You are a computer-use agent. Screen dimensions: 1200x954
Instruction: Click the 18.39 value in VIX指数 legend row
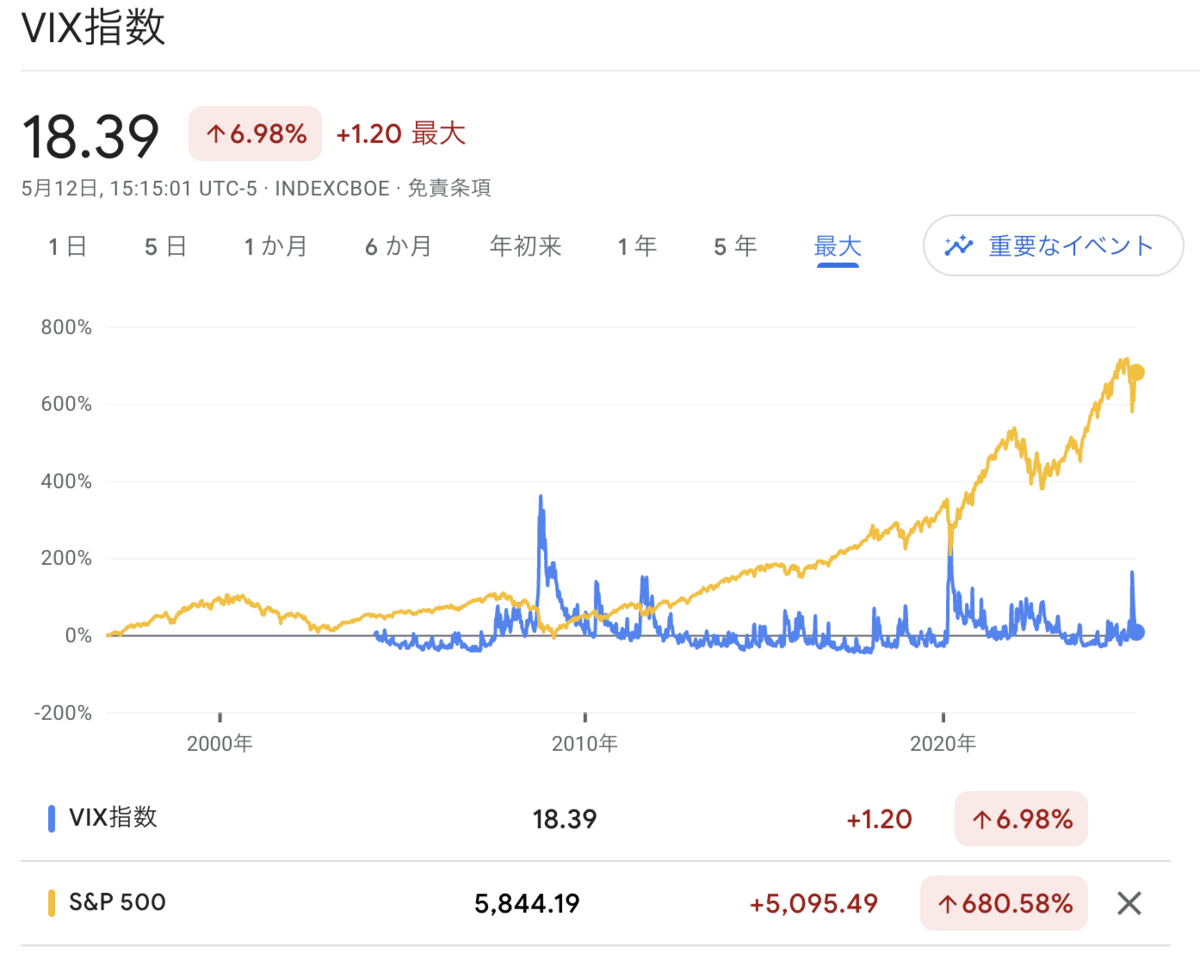565,820
